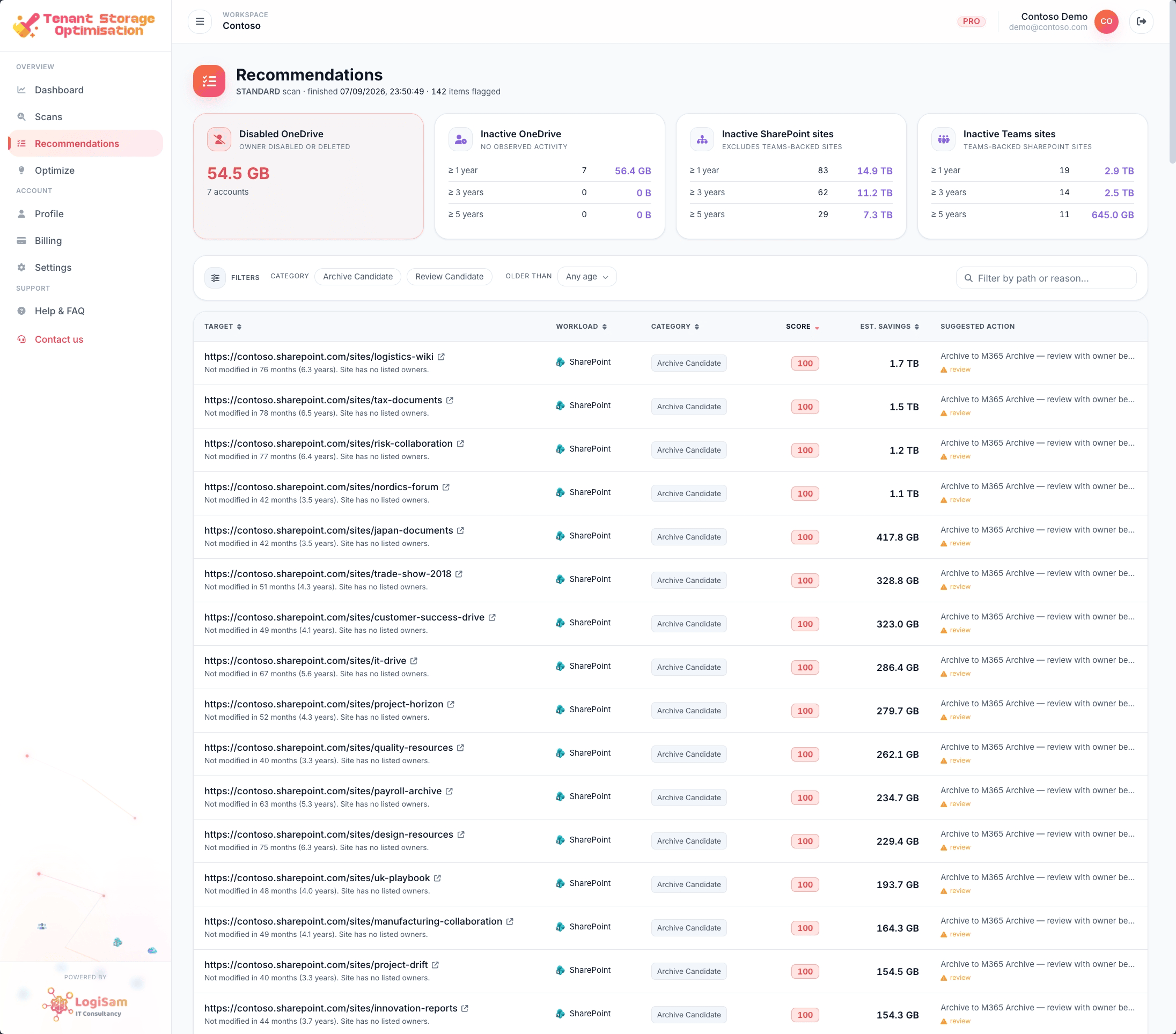Click the Disabled OneDrive card icon
This screenshot has width=1176, height=1034.
point(219,139)
